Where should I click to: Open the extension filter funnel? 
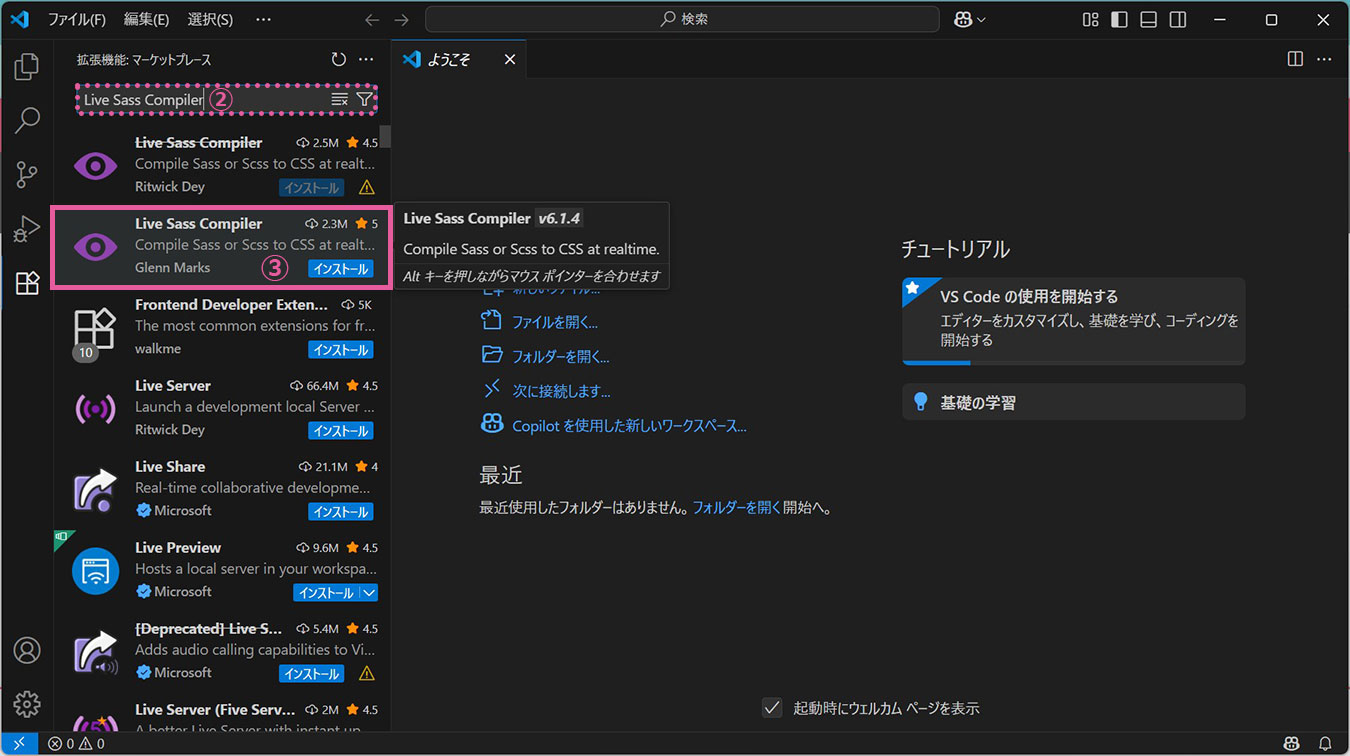pyautogui.click(x=364, y=100)
